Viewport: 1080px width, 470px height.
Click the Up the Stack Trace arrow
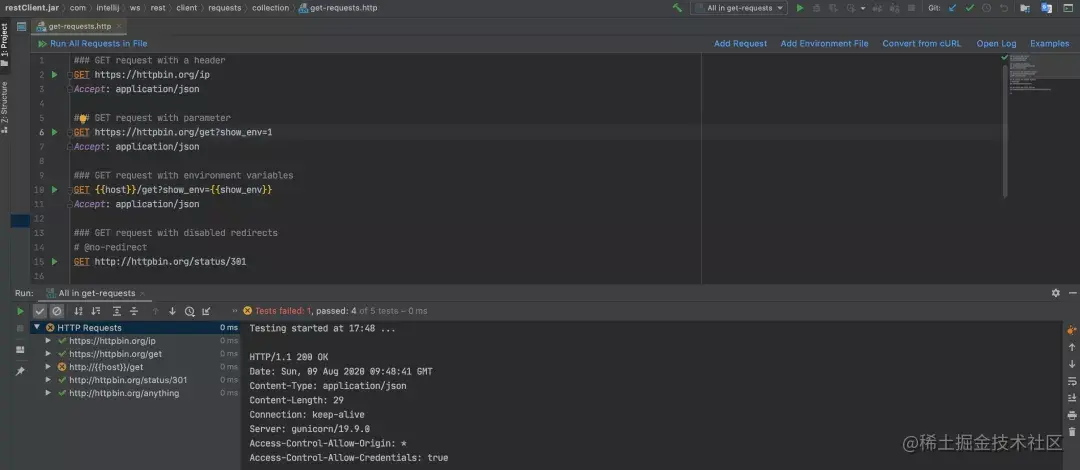[1072, 347]
